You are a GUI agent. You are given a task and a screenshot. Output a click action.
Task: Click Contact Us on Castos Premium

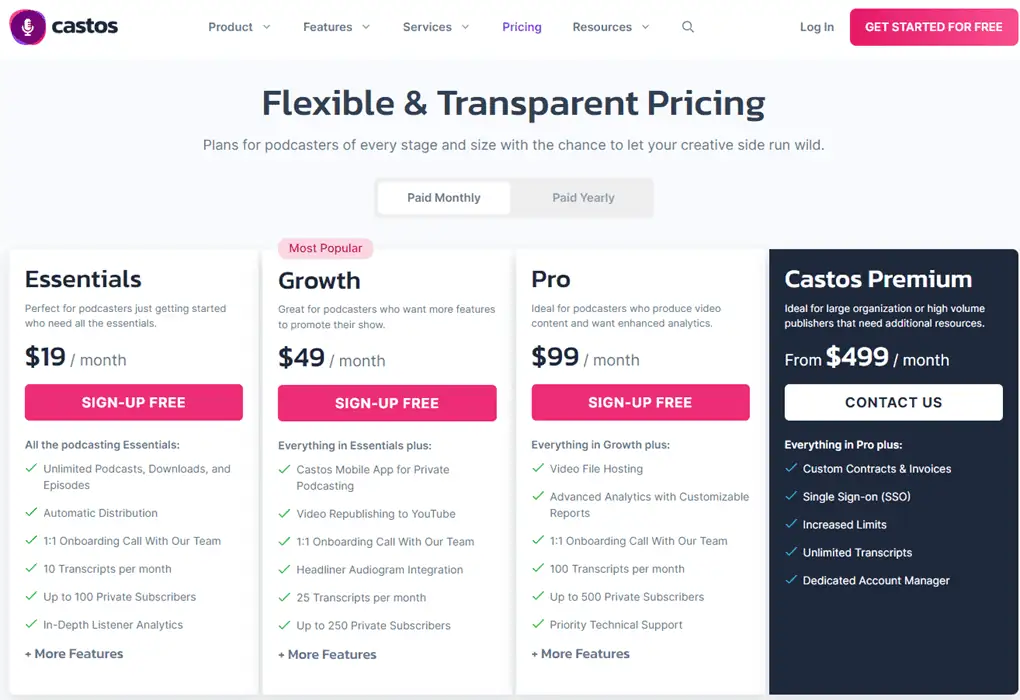[x=893, y=402]
